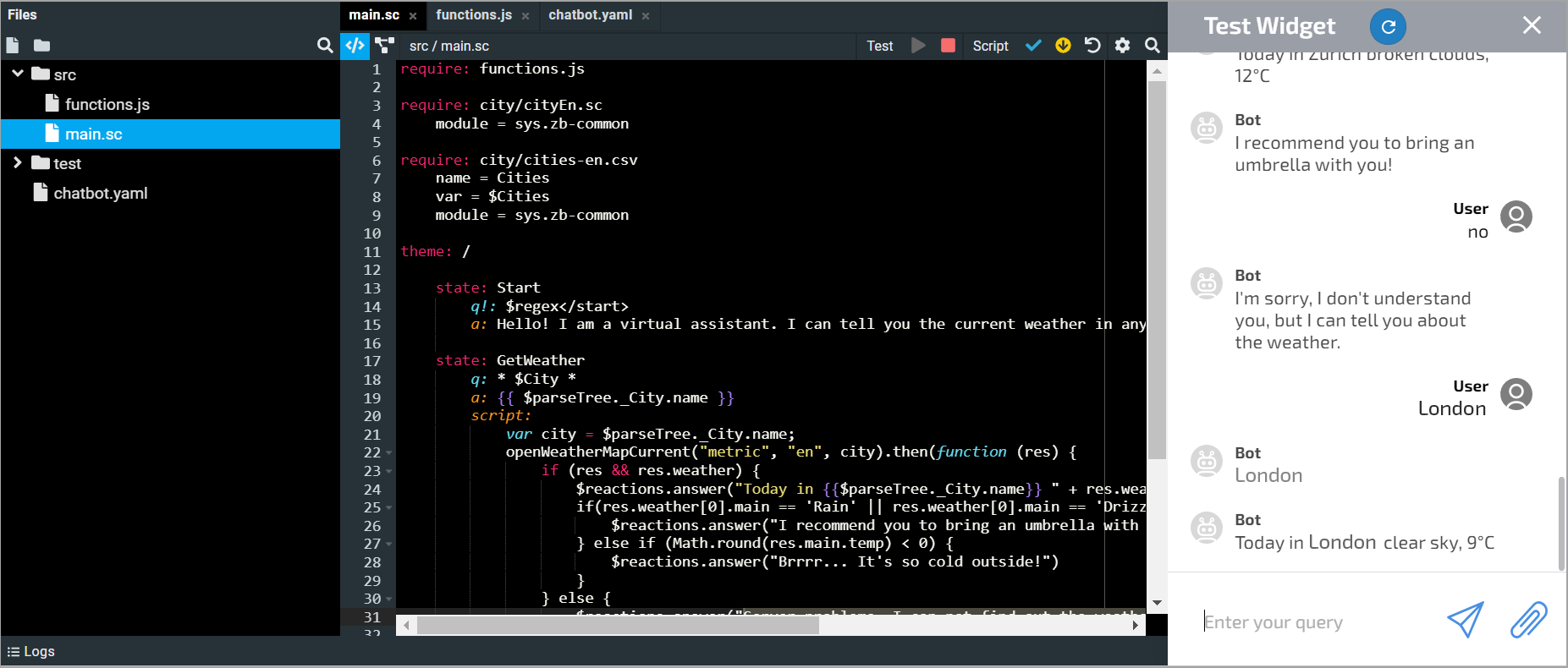Image resolution: width=1568 pixels, height=668 pixels.
Task: Search files using the magnifier icon
Action: tap(325, 46)
